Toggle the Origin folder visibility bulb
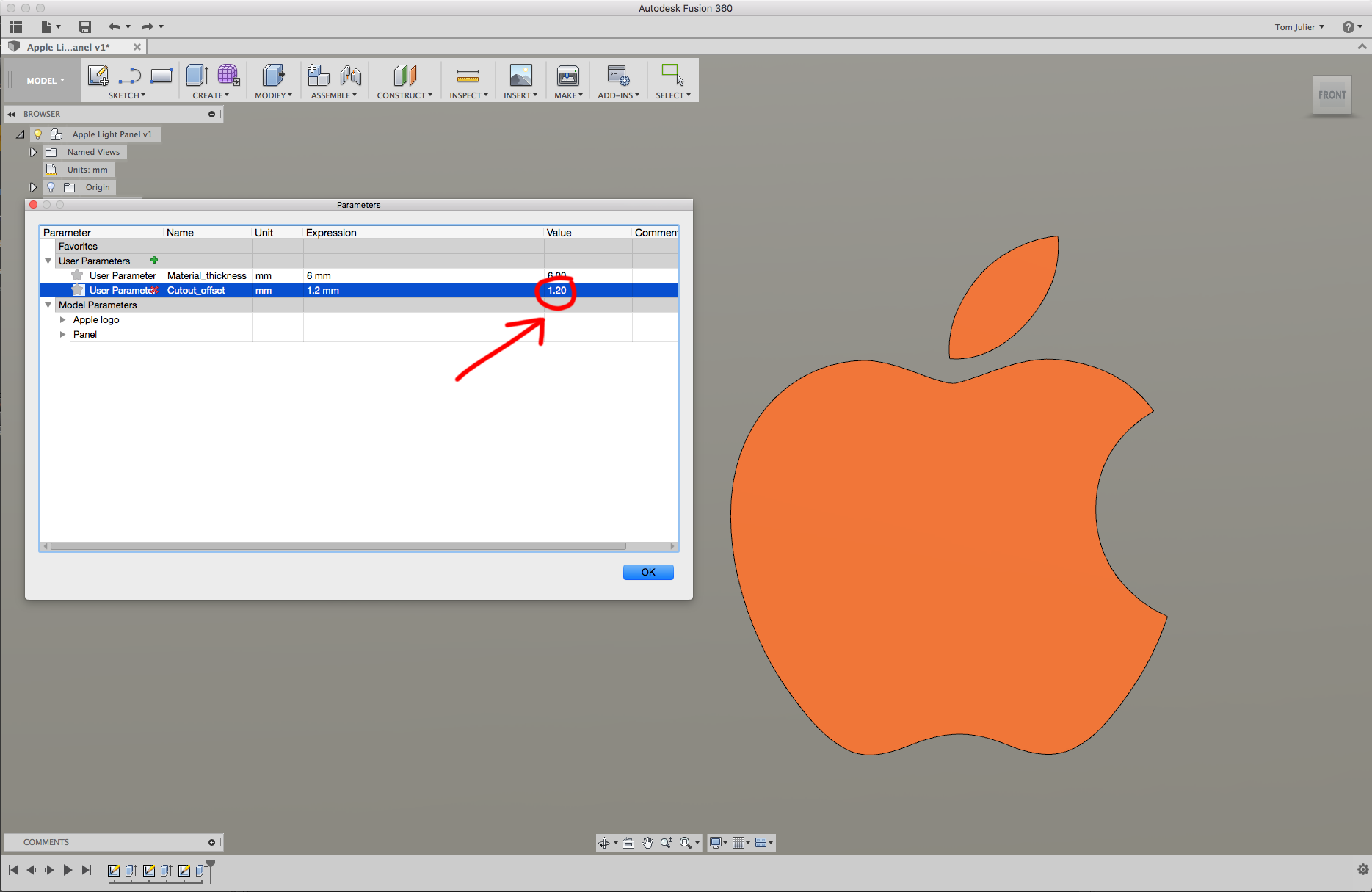Viewport: 1372px width, 892px height. click(51, 187)
